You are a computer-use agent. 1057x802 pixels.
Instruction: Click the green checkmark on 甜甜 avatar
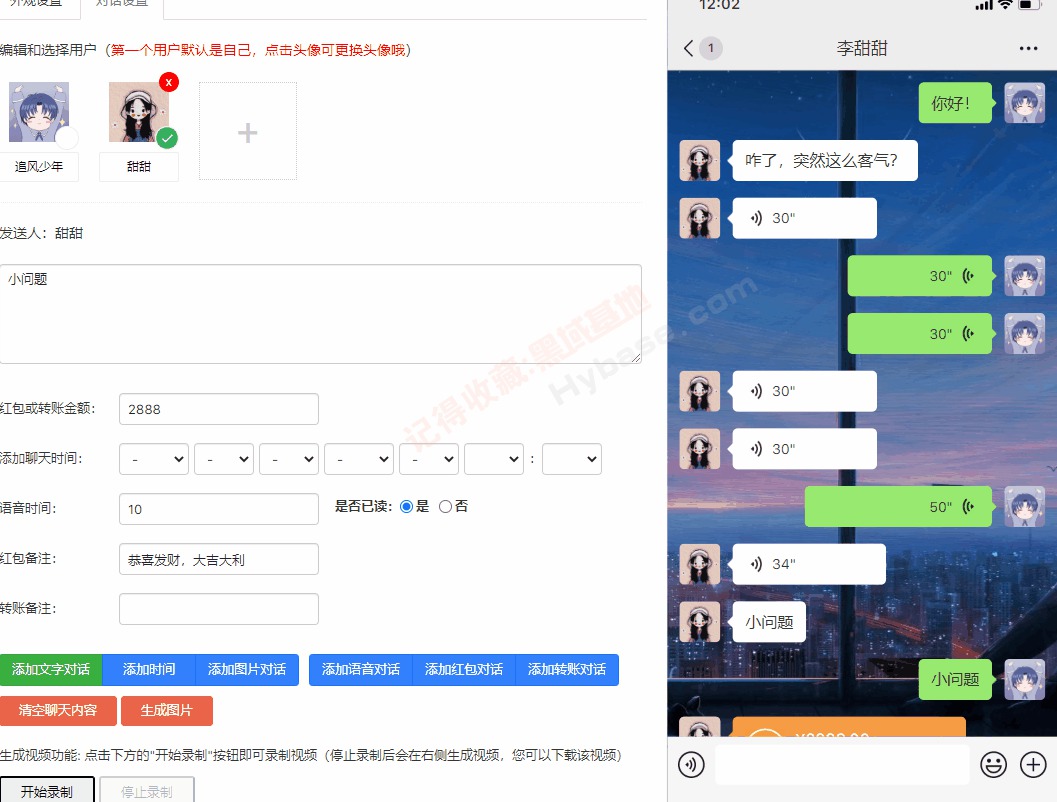tap(167, 138)
